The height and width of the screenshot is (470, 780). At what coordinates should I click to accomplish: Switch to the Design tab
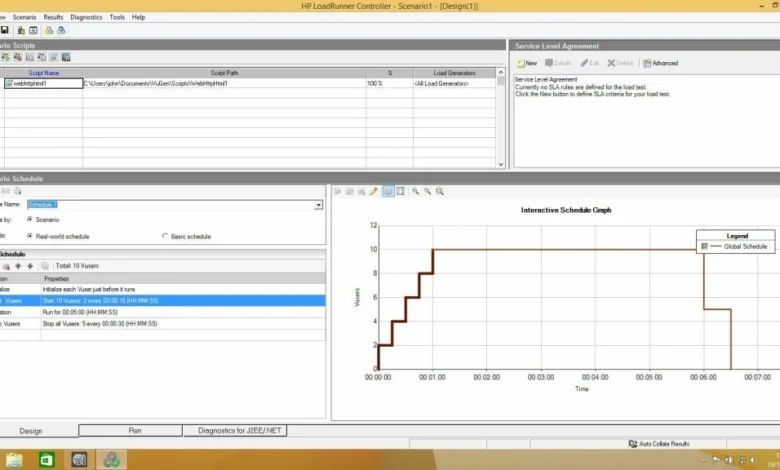click(31, 431)
